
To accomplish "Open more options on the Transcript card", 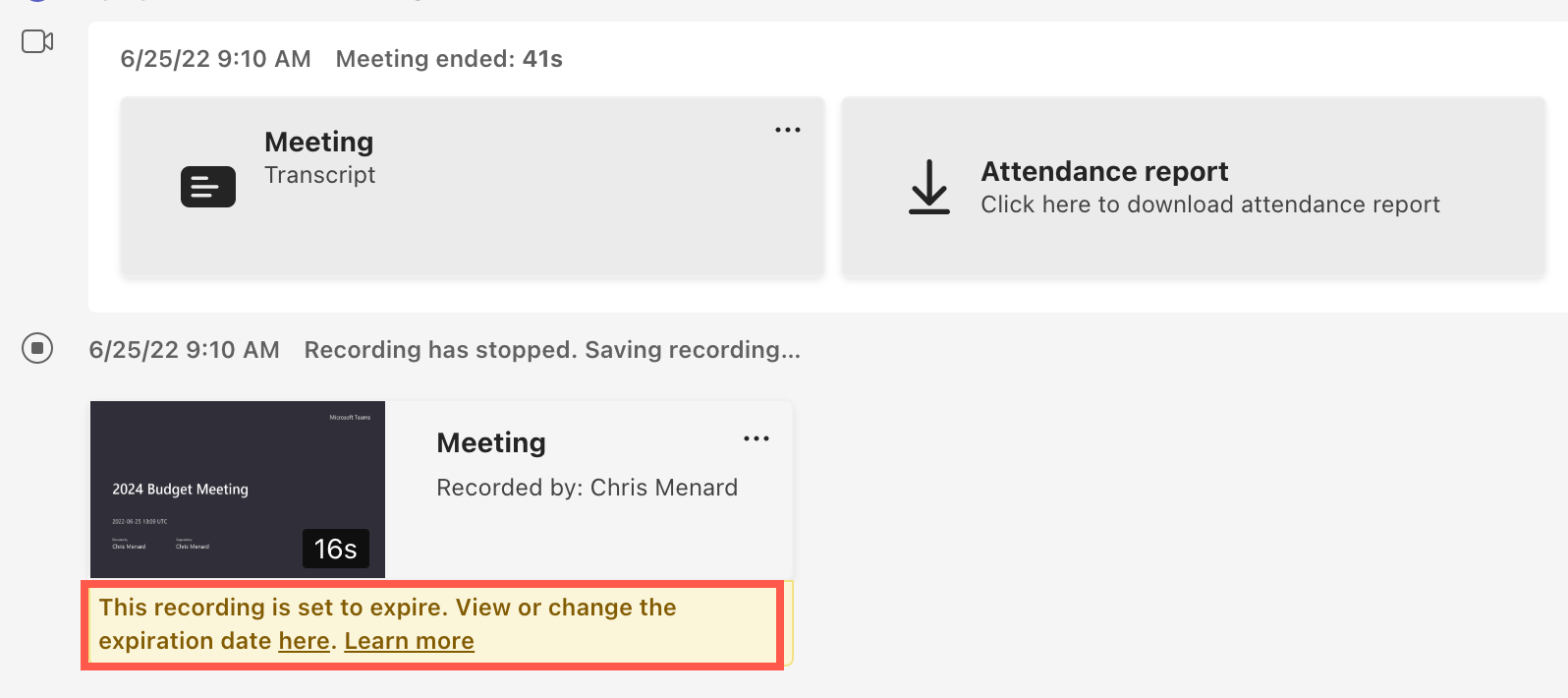I will [x=787, y=129].
